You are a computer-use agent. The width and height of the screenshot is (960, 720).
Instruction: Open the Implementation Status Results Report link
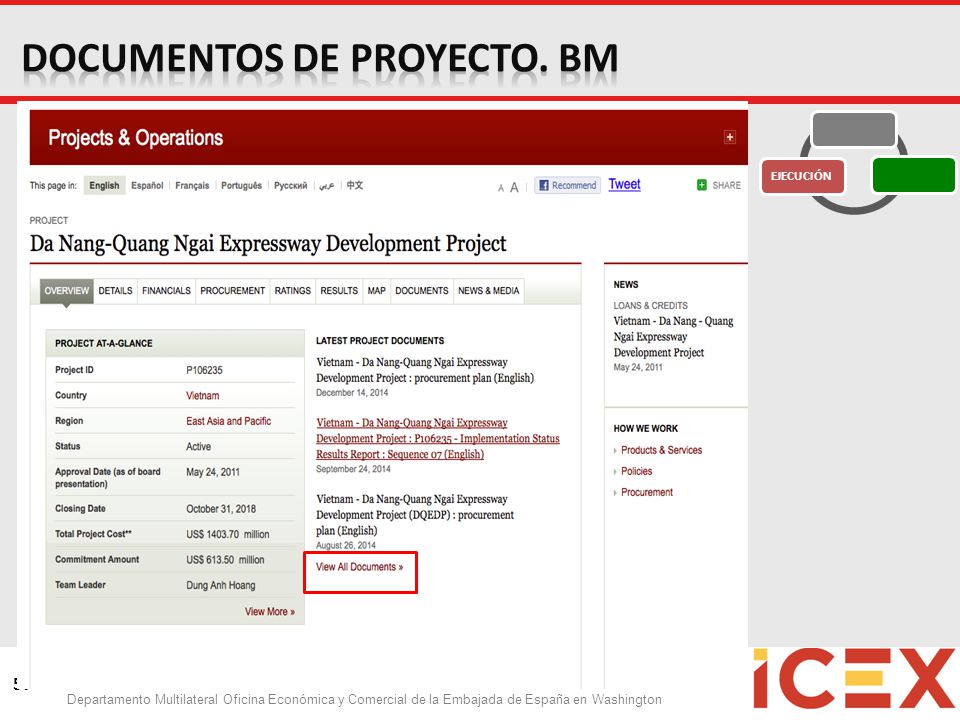click(x=438, y=438)
